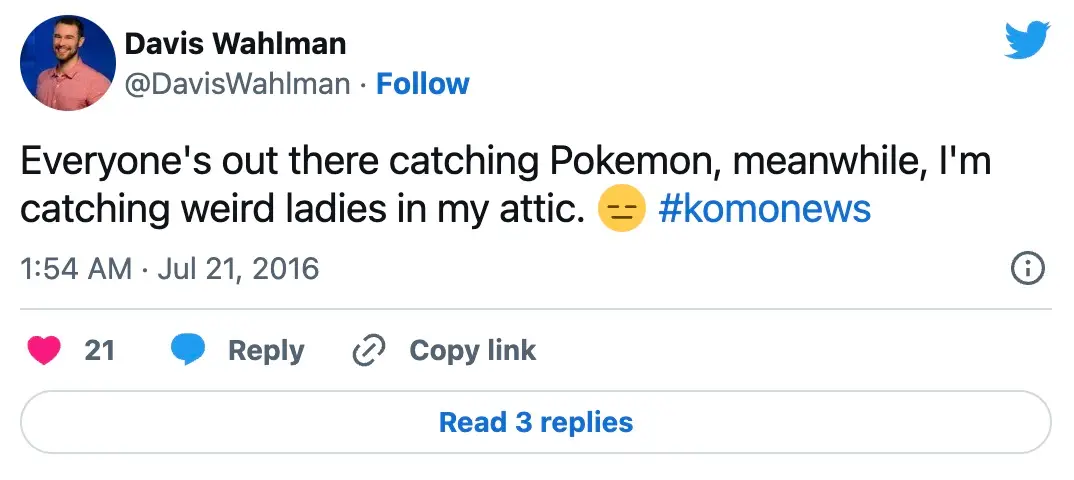Click the Davis Wahlman display name
The height and width of the screenshot is (480, 1074).
click(x=235, y=44)
